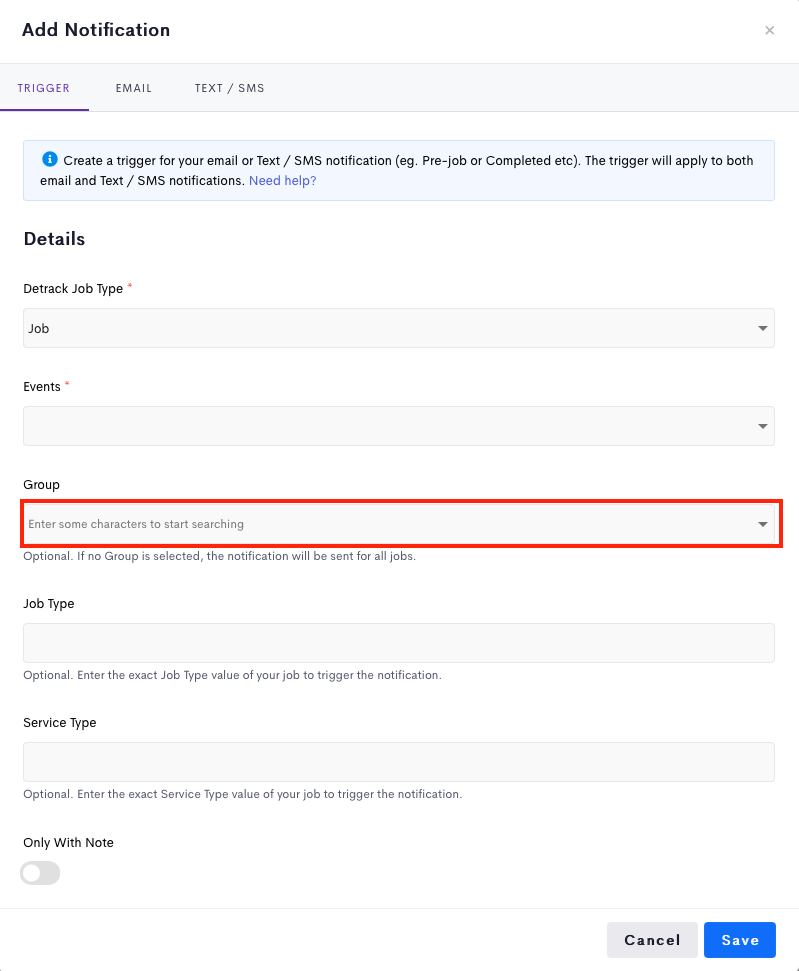Click the Group field hint text

point(219,556)
